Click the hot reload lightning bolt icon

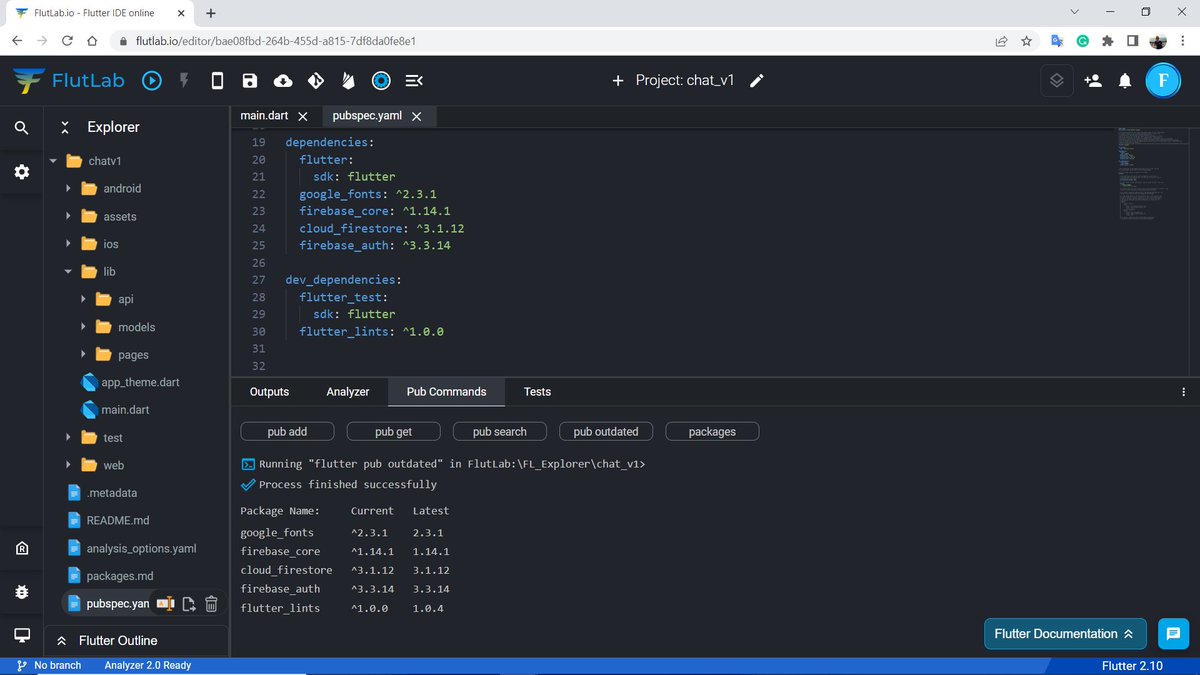click(184, 81)
